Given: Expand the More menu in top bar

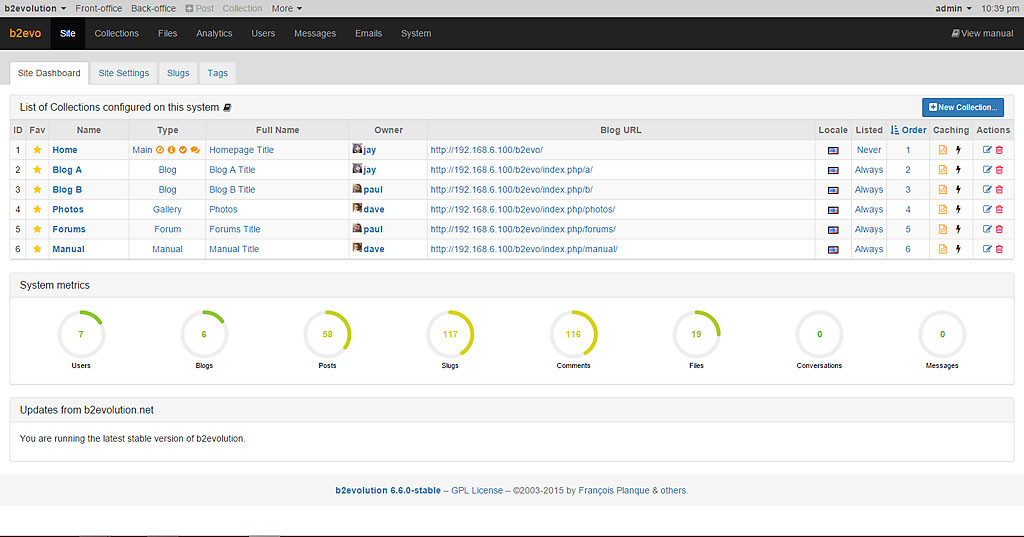Looking at the screenshot, I should [x=286, y=8].
